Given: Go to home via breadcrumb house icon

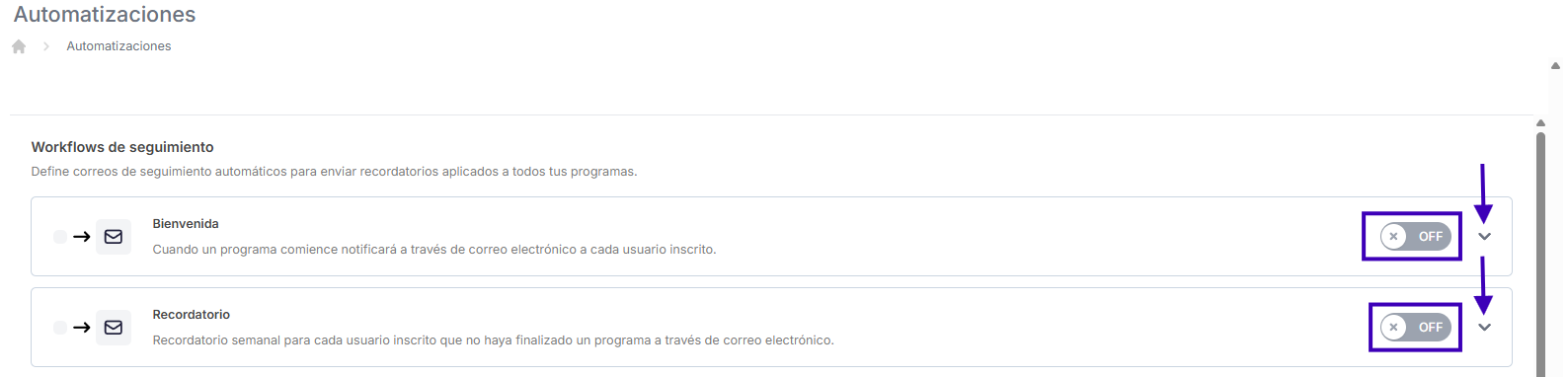Looking at the screenshot, I should point(19,46).
